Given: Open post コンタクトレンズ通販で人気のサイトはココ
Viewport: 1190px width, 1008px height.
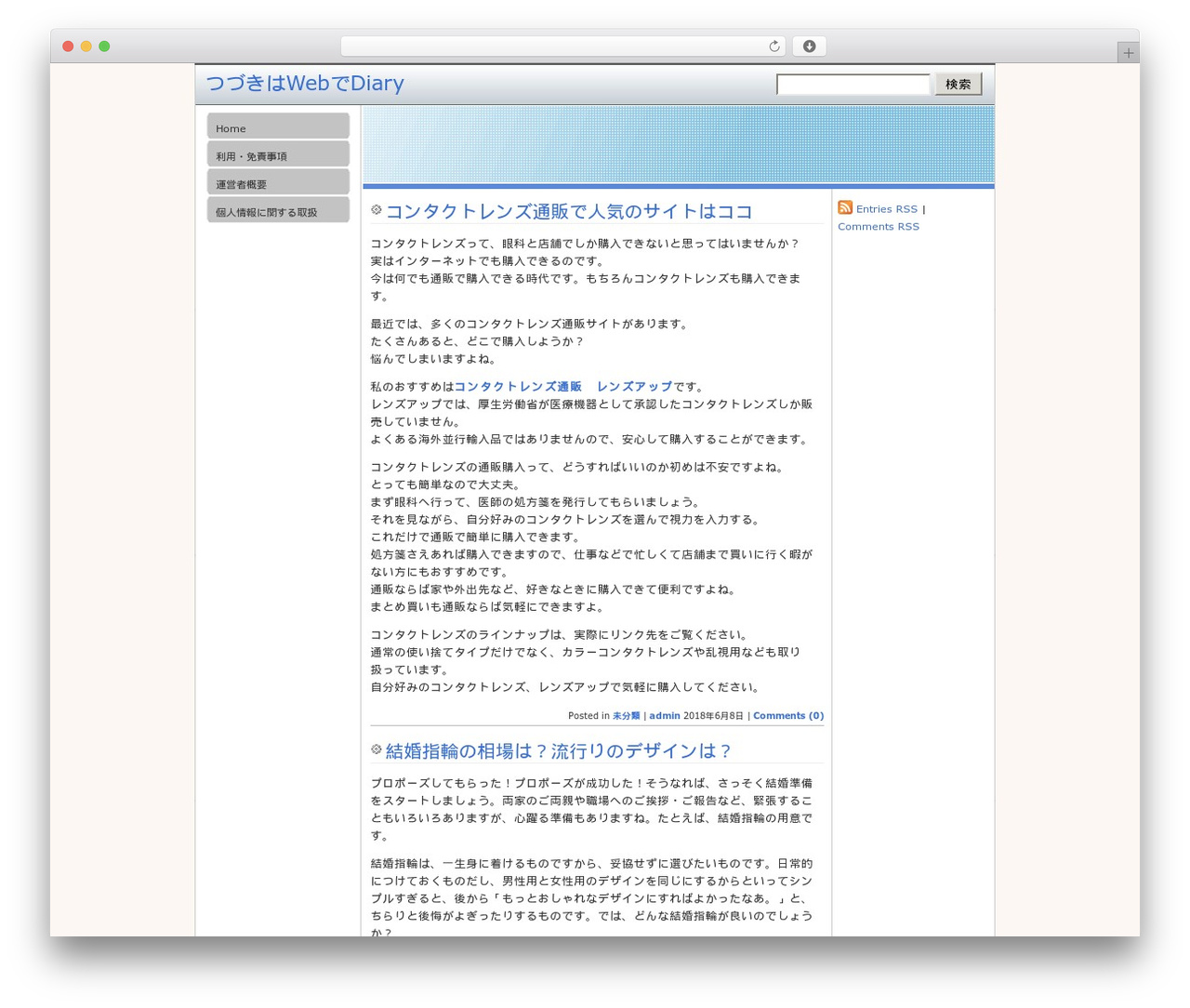Looking at the screenshot, I should pyautogui.click(x=569, y=211).
